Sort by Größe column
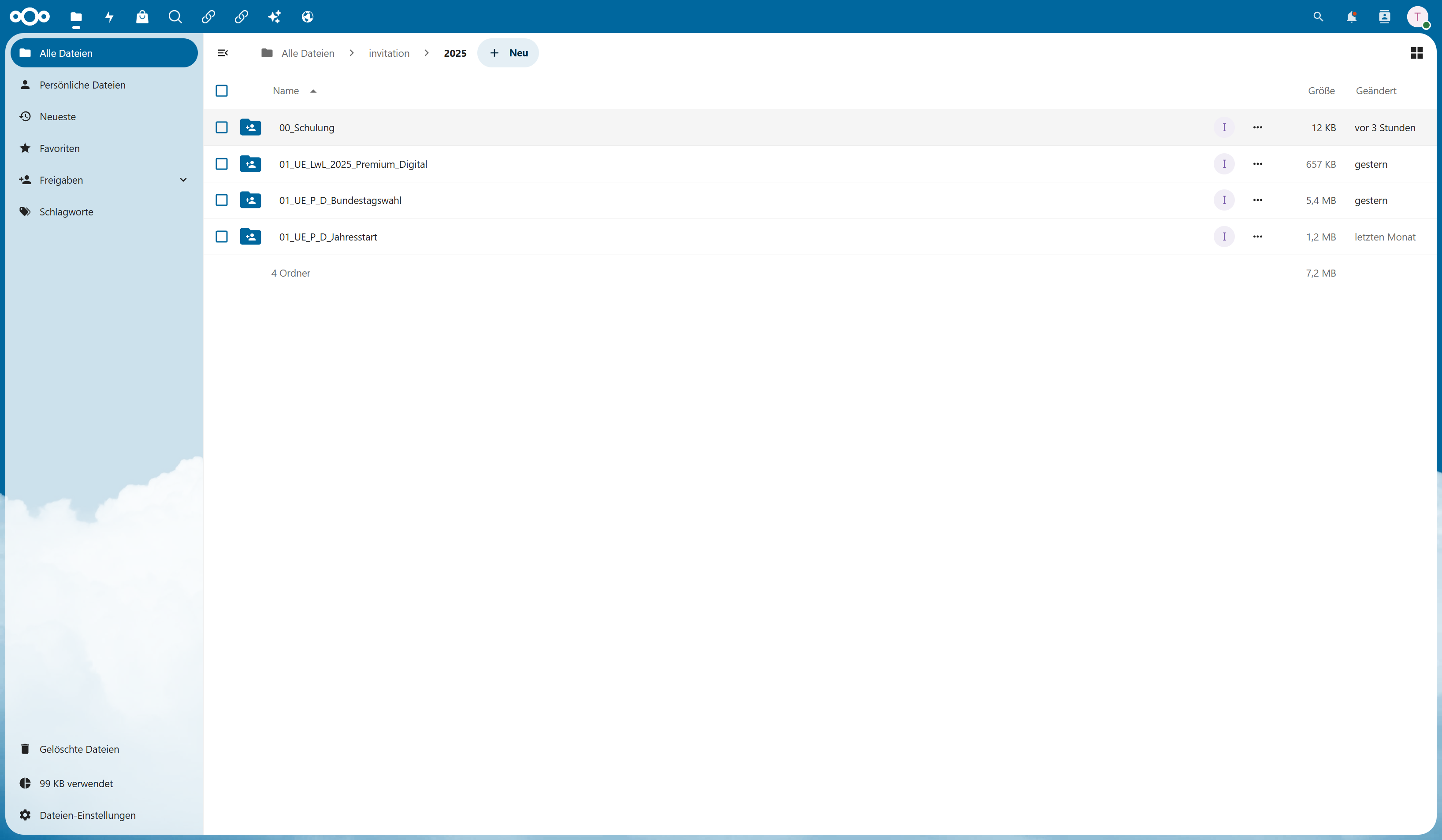 point(1321,91)
